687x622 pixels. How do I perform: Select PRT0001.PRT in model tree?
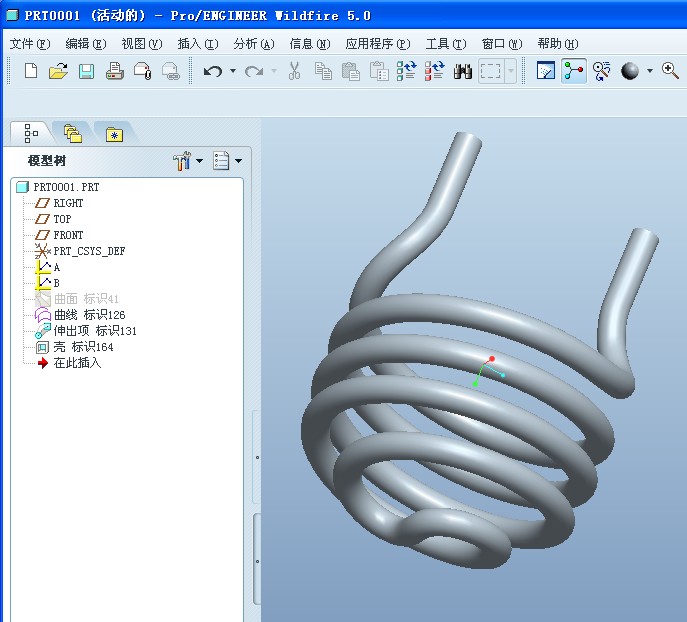(58, 187)
